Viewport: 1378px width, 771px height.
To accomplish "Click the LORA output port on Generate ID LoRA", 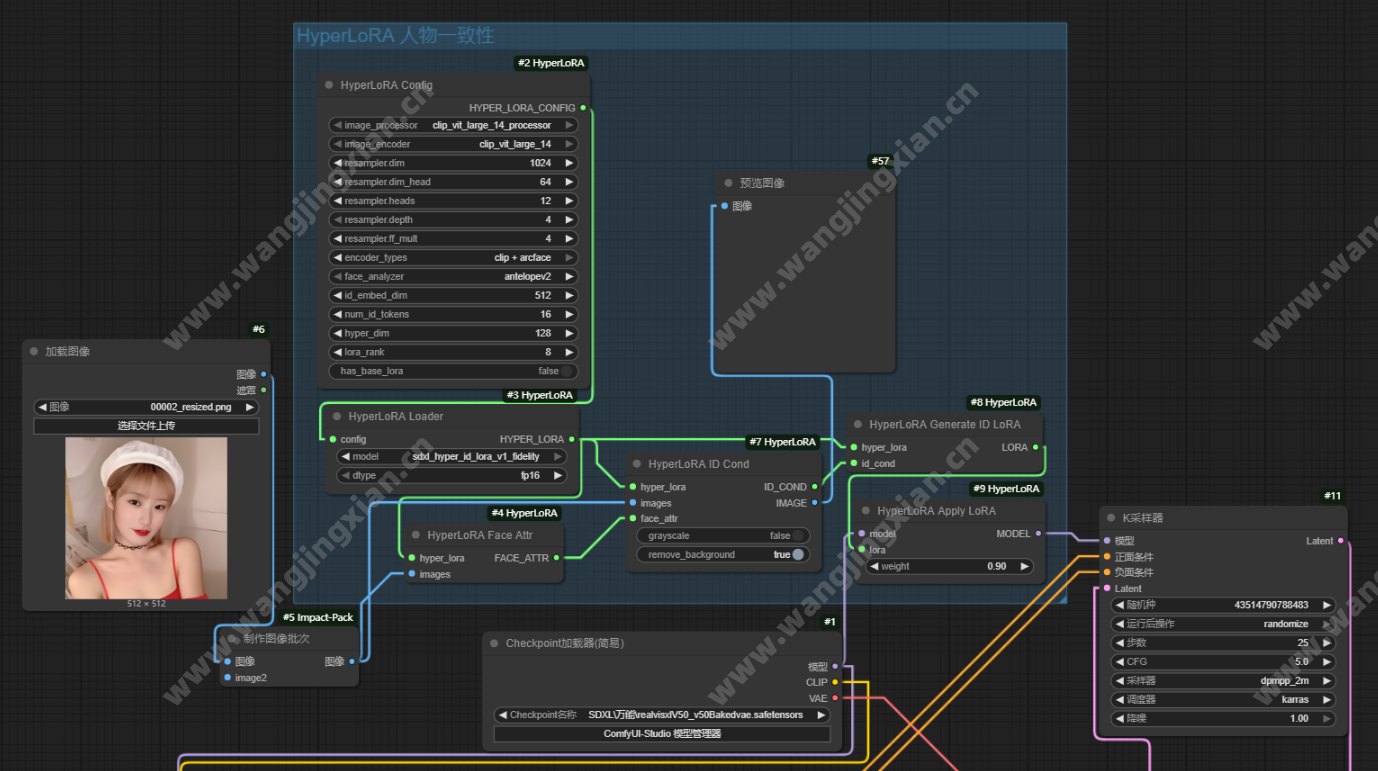I will [1036, 448].
